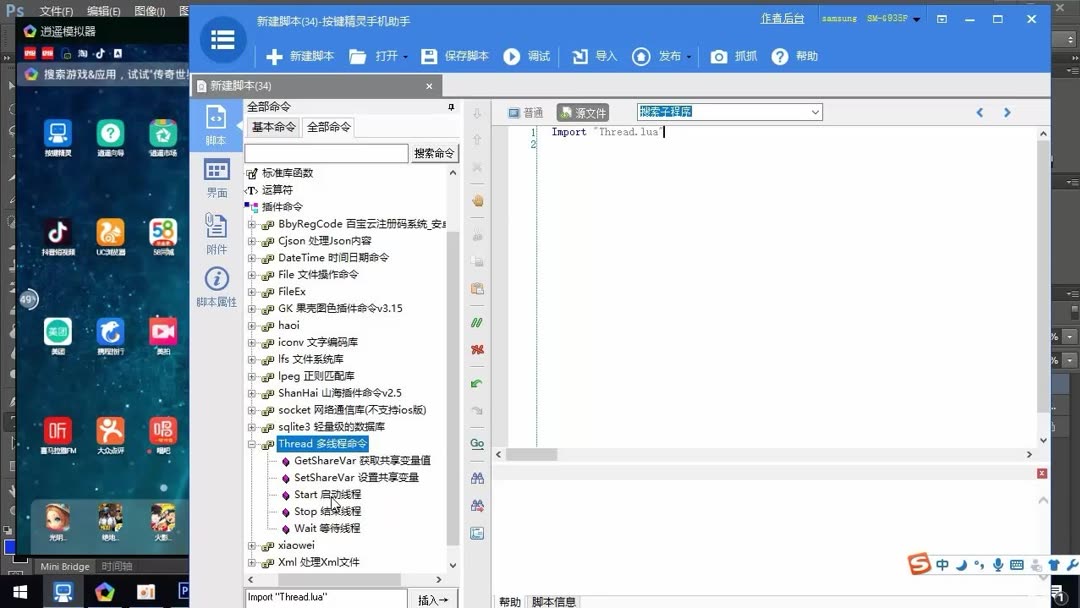Toggle the Chinese input indicator in system tray
Image resolution: width=1080 pixels, height=608 pixels.
(x=941, y=564)
